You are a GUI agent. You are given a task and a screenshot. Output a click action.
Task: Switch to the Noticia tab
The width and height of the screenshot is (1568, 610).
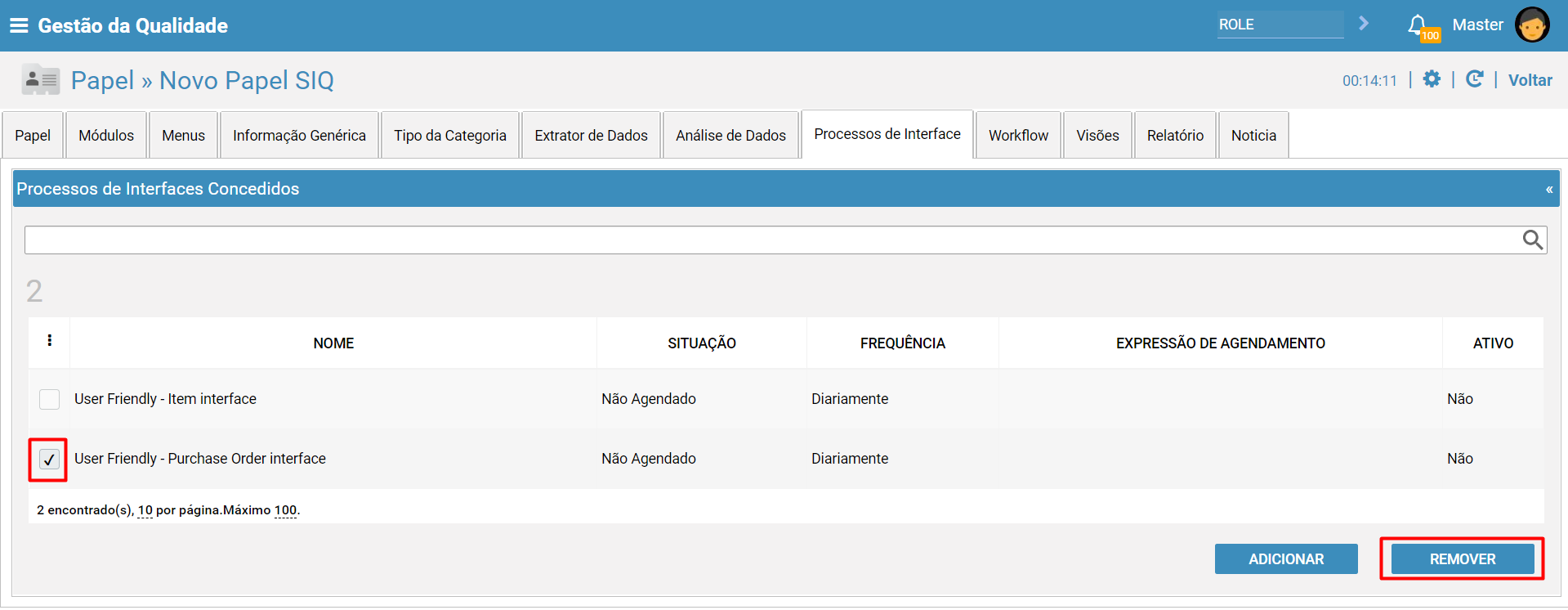pyautogui.click(x=1253, y=135)
